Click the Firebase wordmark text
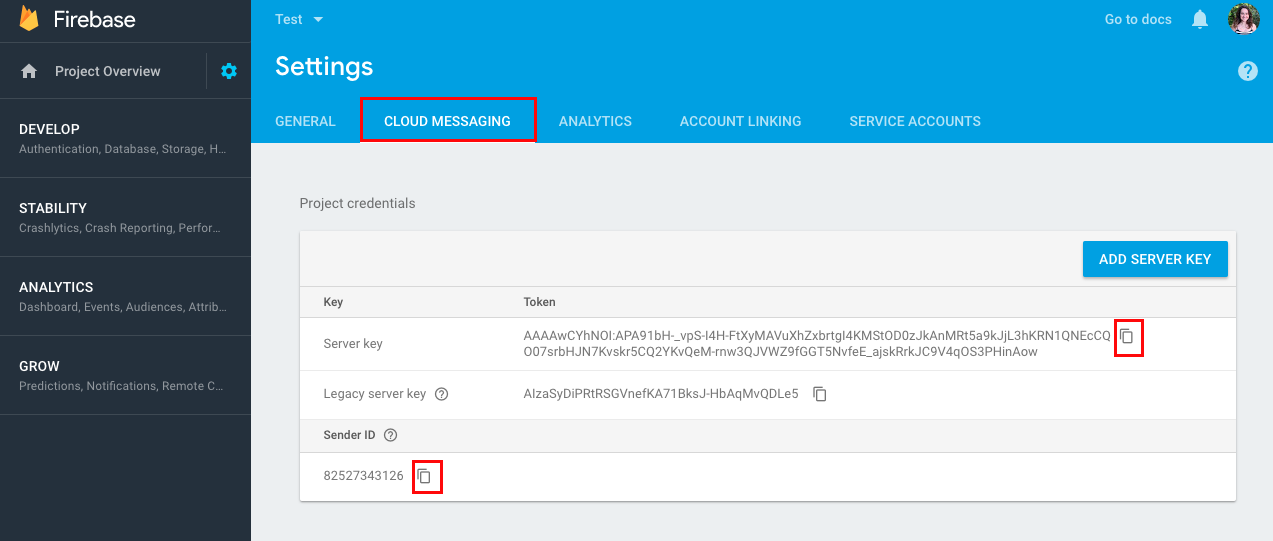 pos(94,19)
